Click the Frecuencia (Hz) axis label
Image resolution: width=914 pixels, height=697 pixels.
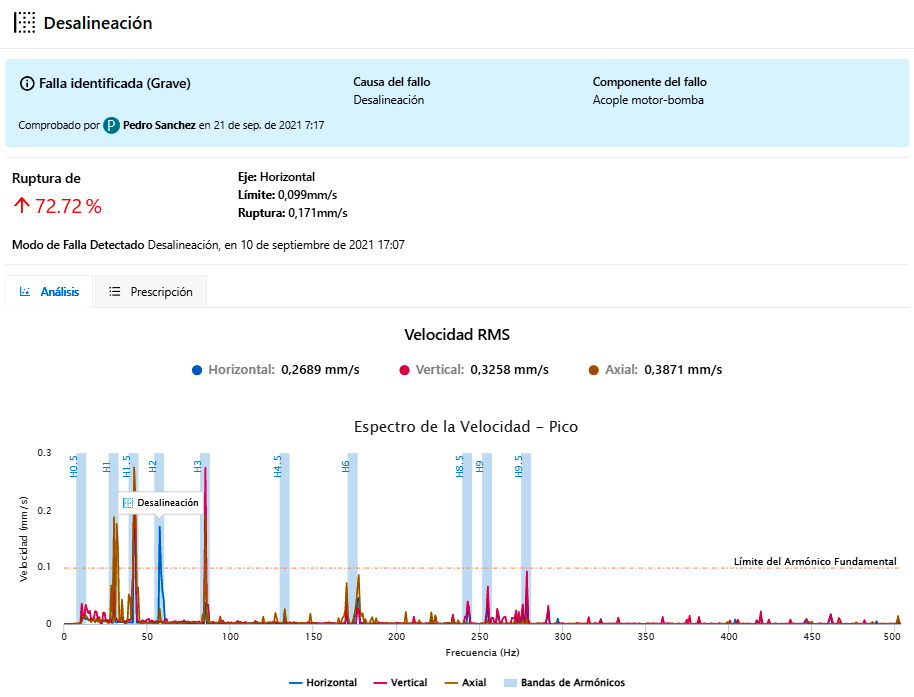(x=482, y=653)
